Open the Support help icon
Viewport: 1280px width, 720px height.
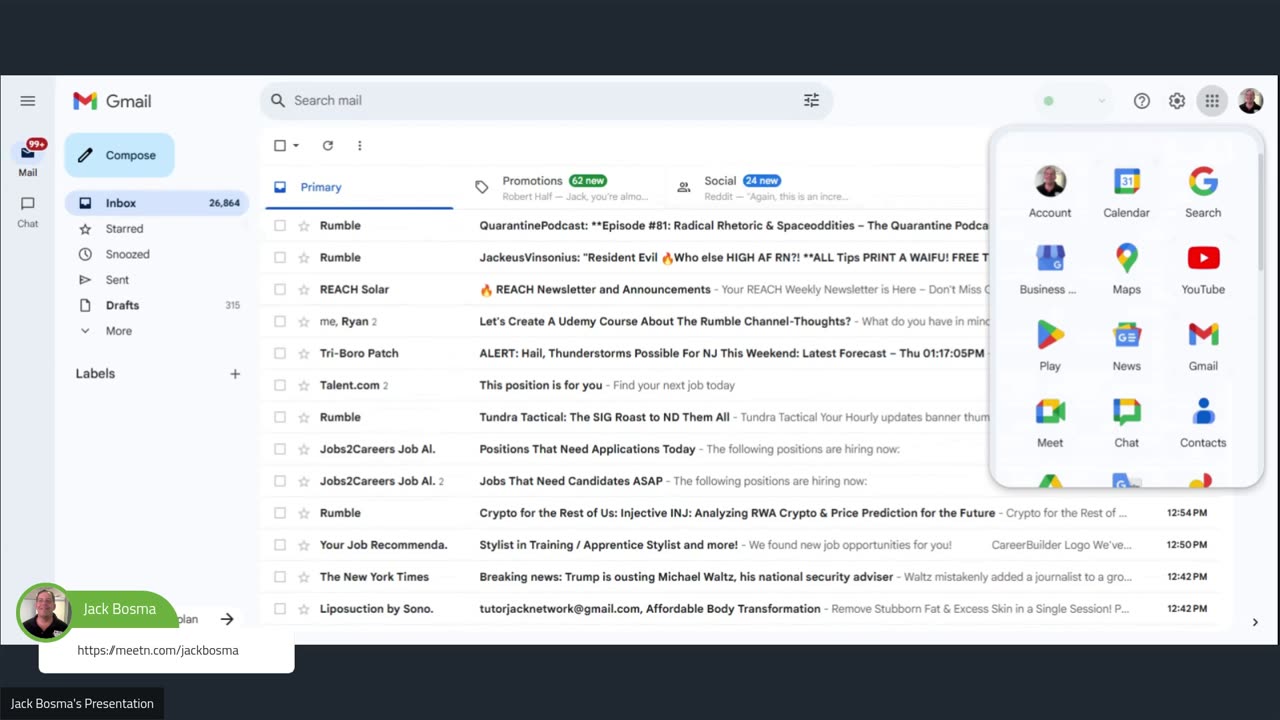1142,101
